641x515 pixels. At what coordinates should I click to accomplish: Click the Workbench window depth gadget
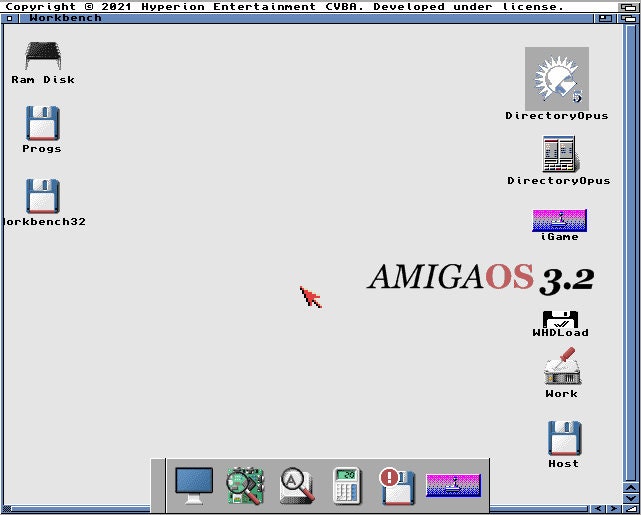click(x=627, y=18)
